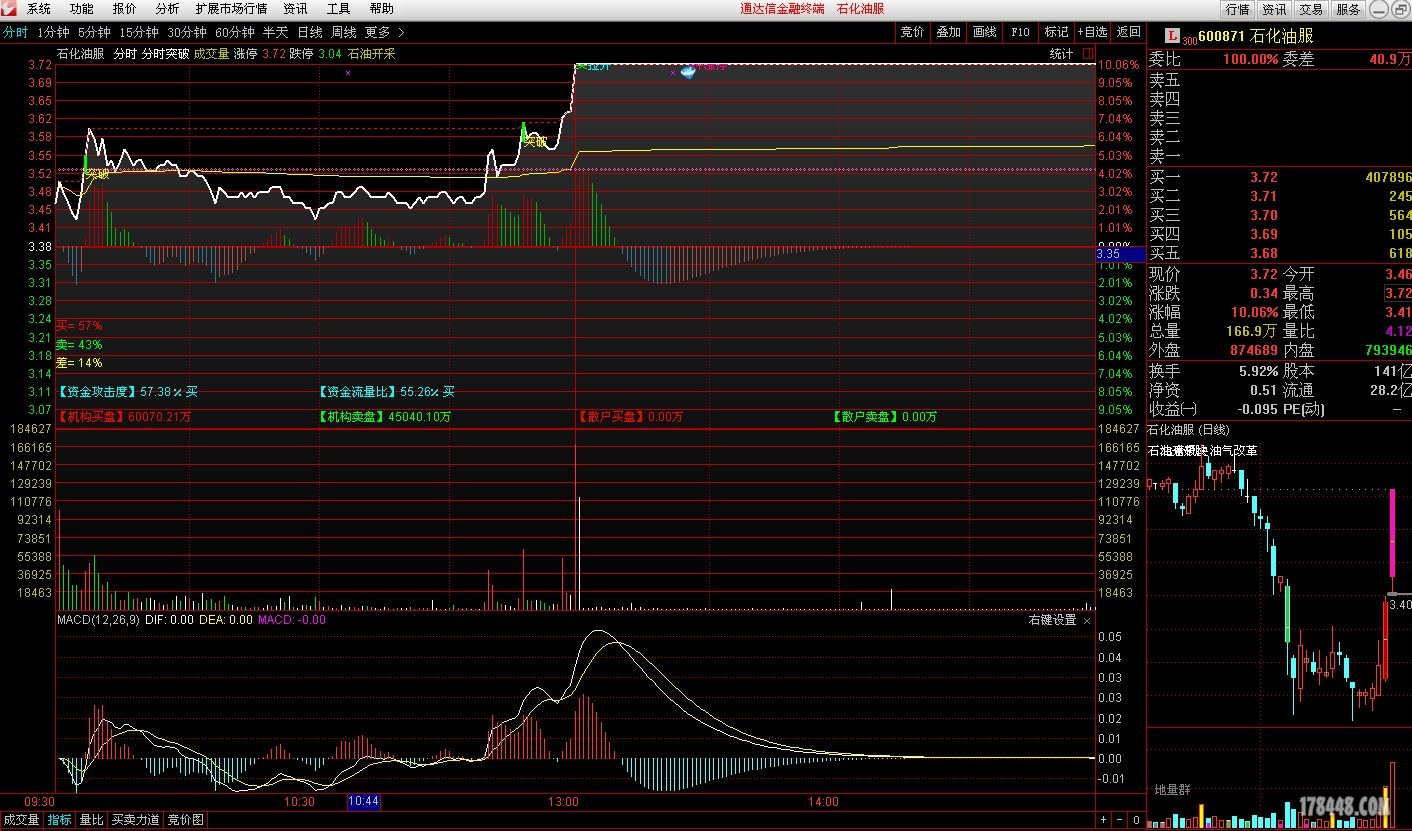
Task: Click the 买五 price 3.68 row
Action: pos(1280,253)
